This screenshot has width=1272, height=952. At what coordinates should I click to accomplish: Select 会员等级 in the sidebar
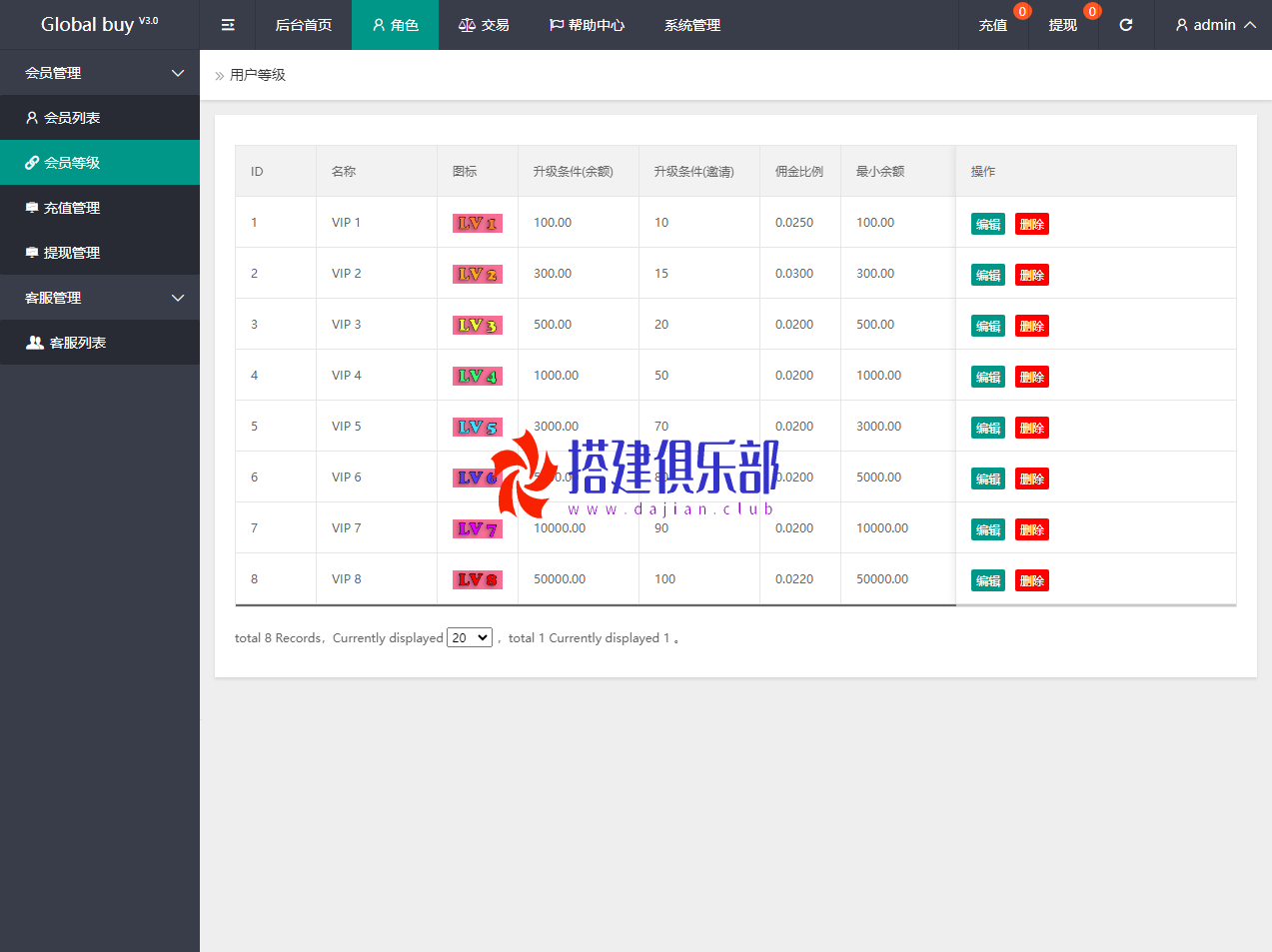pos(100,163)
